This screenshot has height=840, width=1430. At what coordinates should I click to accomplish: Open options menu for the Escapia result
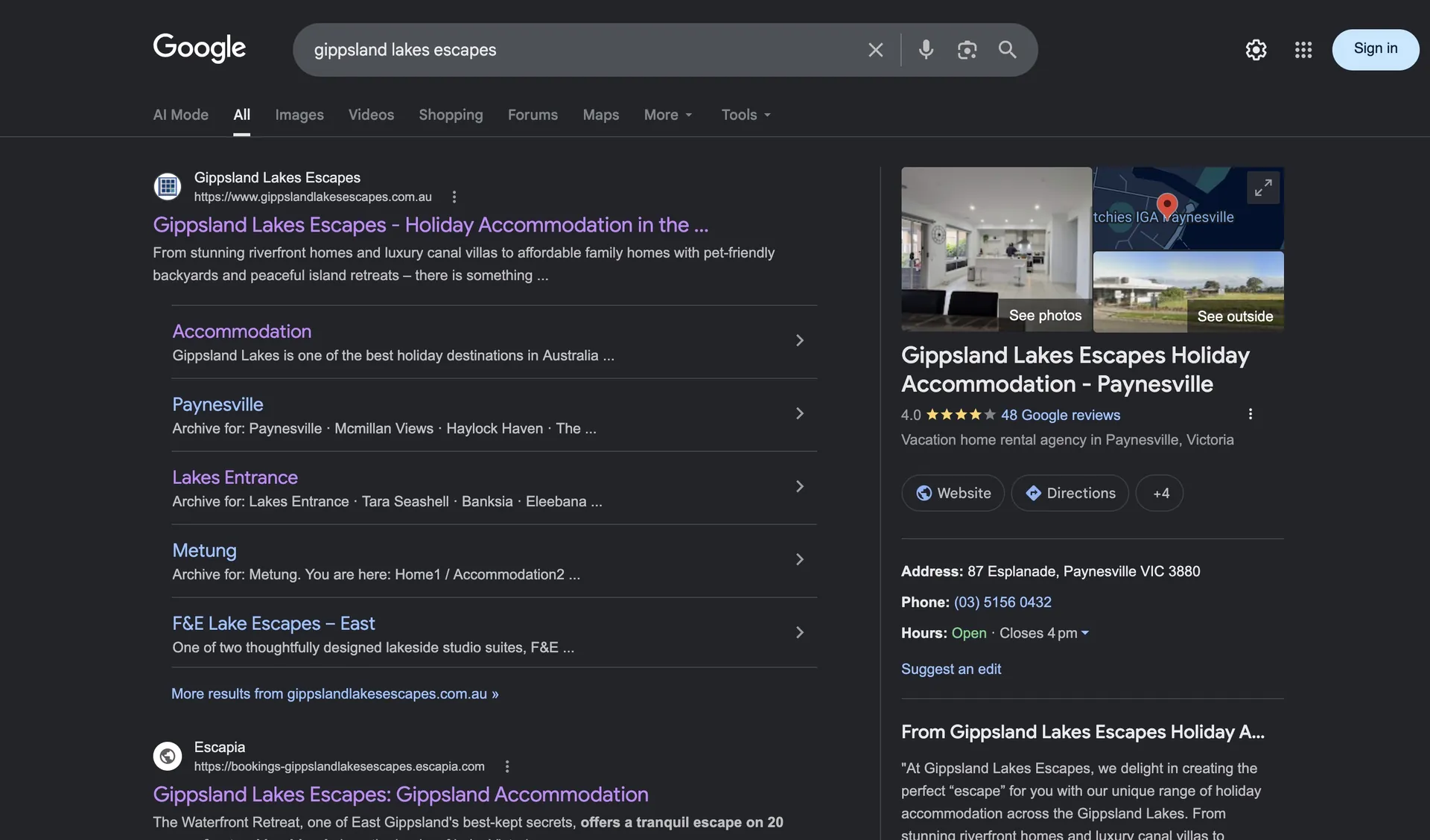[x=507, y=766]
